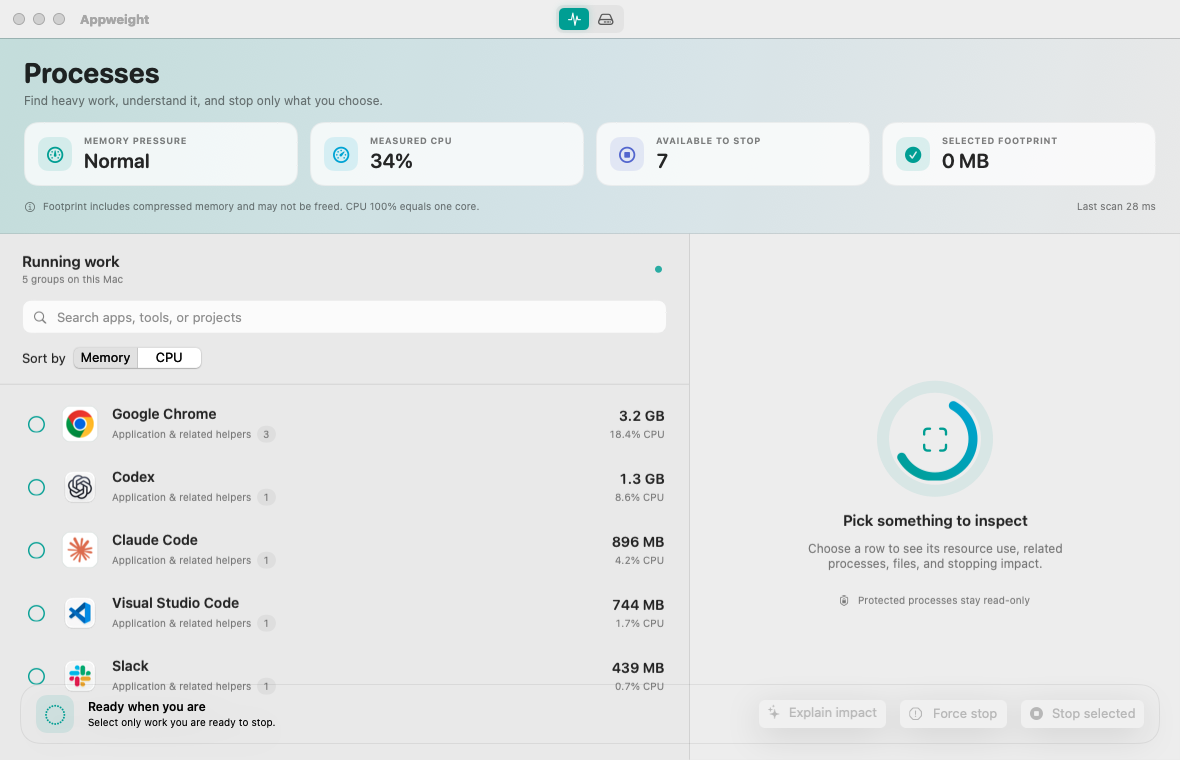This screenshot has width=1180, height=760.
Task: Click the Google Chrome app icon
Action: (80, 424)
